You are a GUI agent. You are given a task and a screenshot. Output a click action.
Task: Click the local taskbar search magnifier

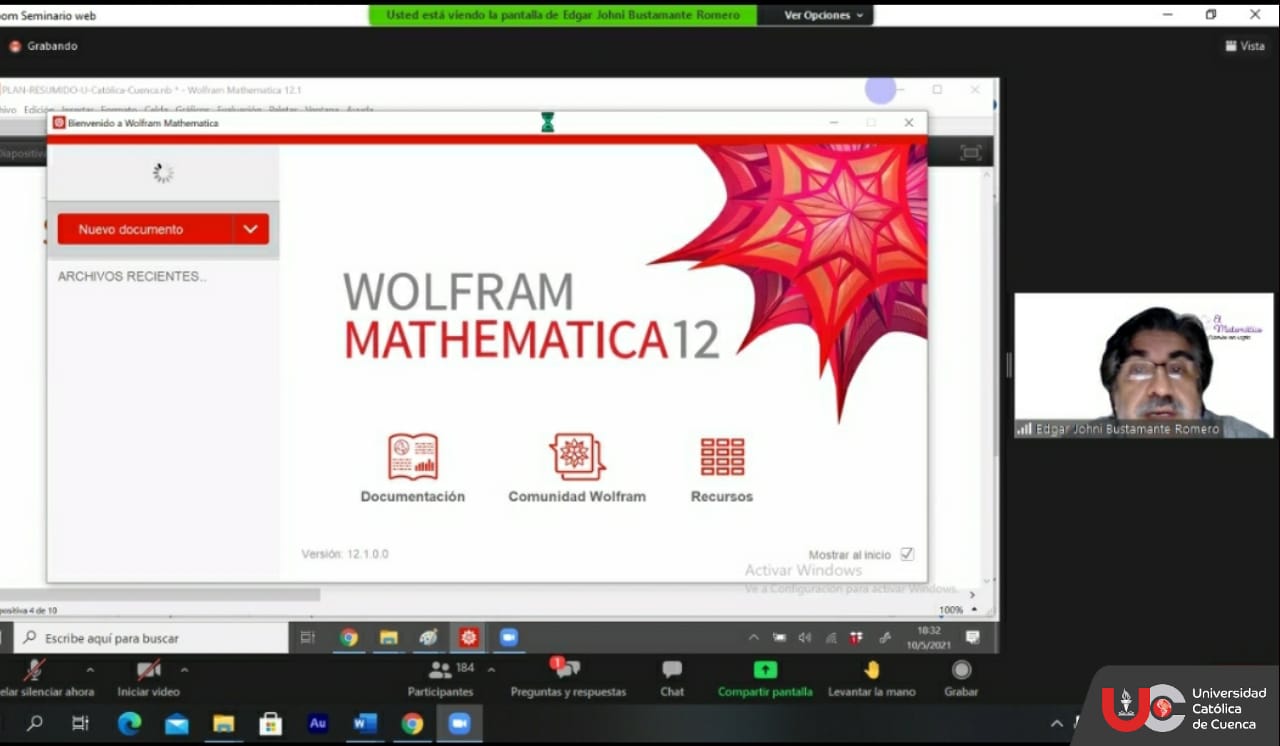pyautogui.click(x=34, y=724)
